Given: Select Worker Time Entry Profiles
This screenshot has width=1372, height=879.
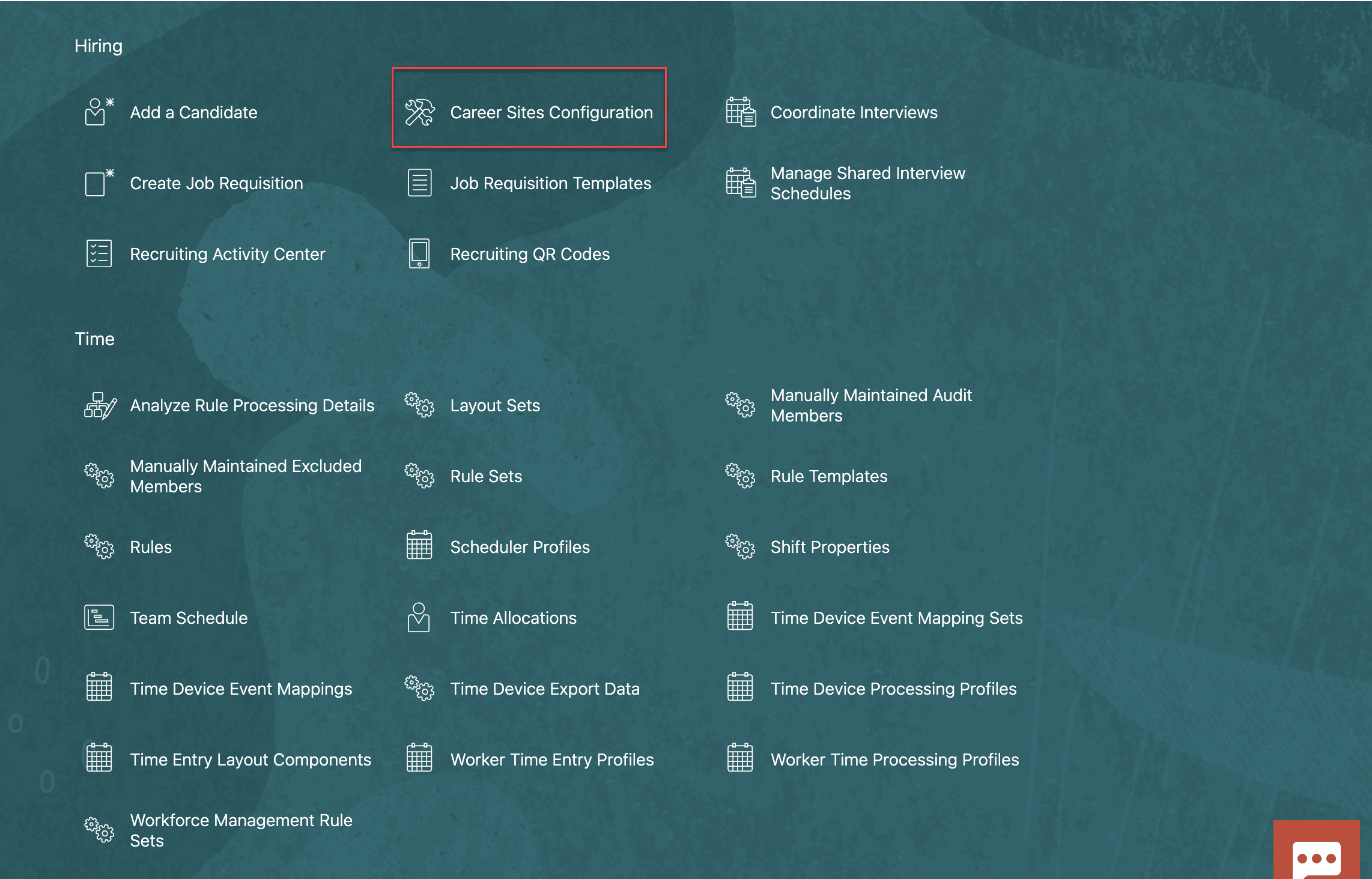Looking at the screenshot, I should [551, 760].
